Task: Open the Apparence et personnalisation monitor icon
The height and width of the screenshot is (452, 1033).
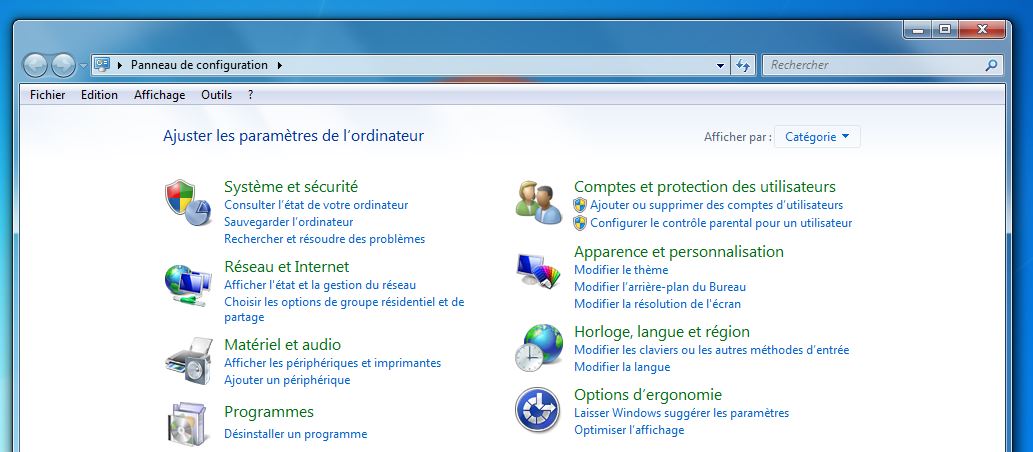Action: coord(538,271)
